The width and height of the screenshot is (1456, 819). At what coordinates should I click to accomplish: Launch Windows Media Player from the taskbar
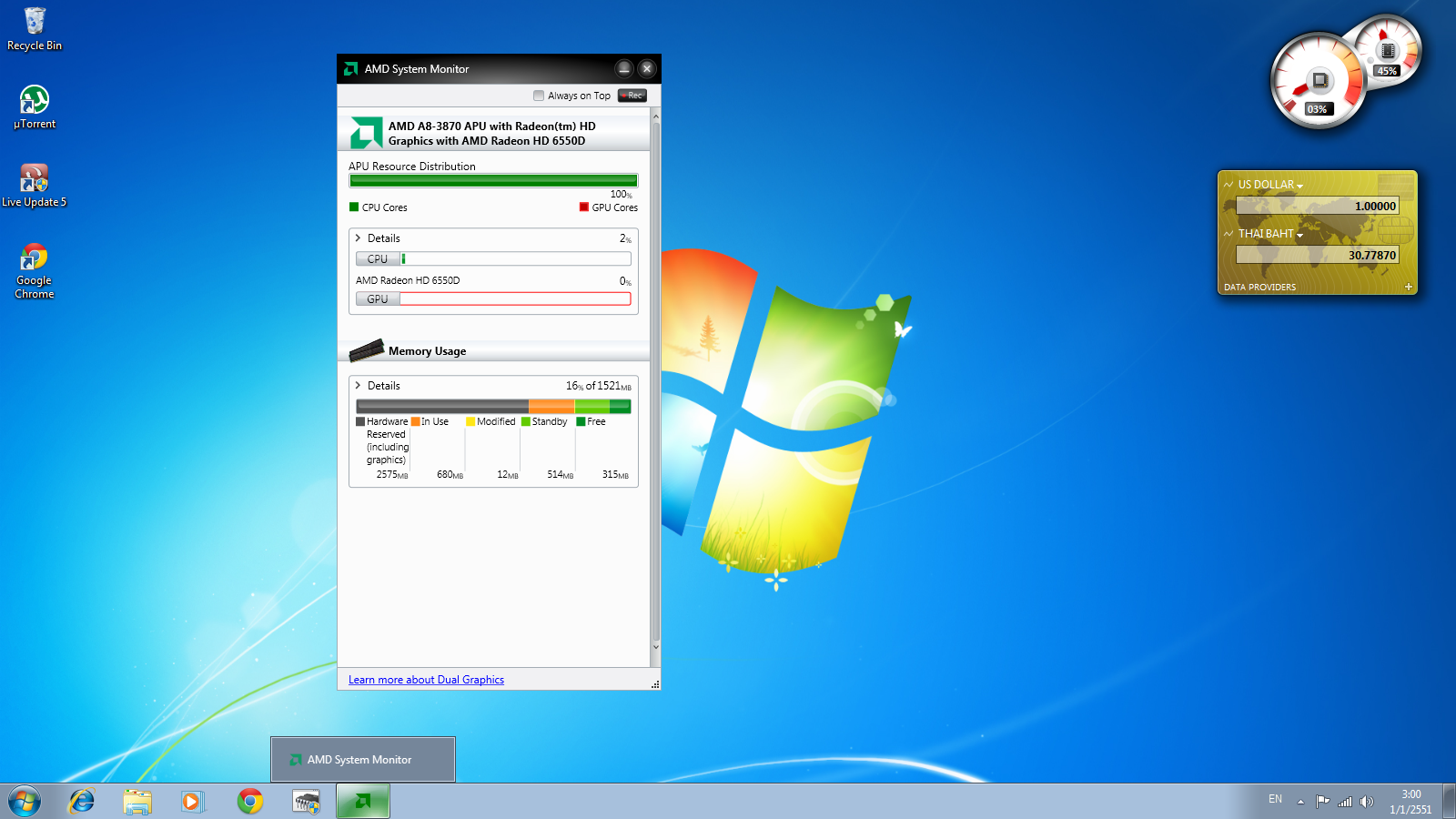point(193,802)
